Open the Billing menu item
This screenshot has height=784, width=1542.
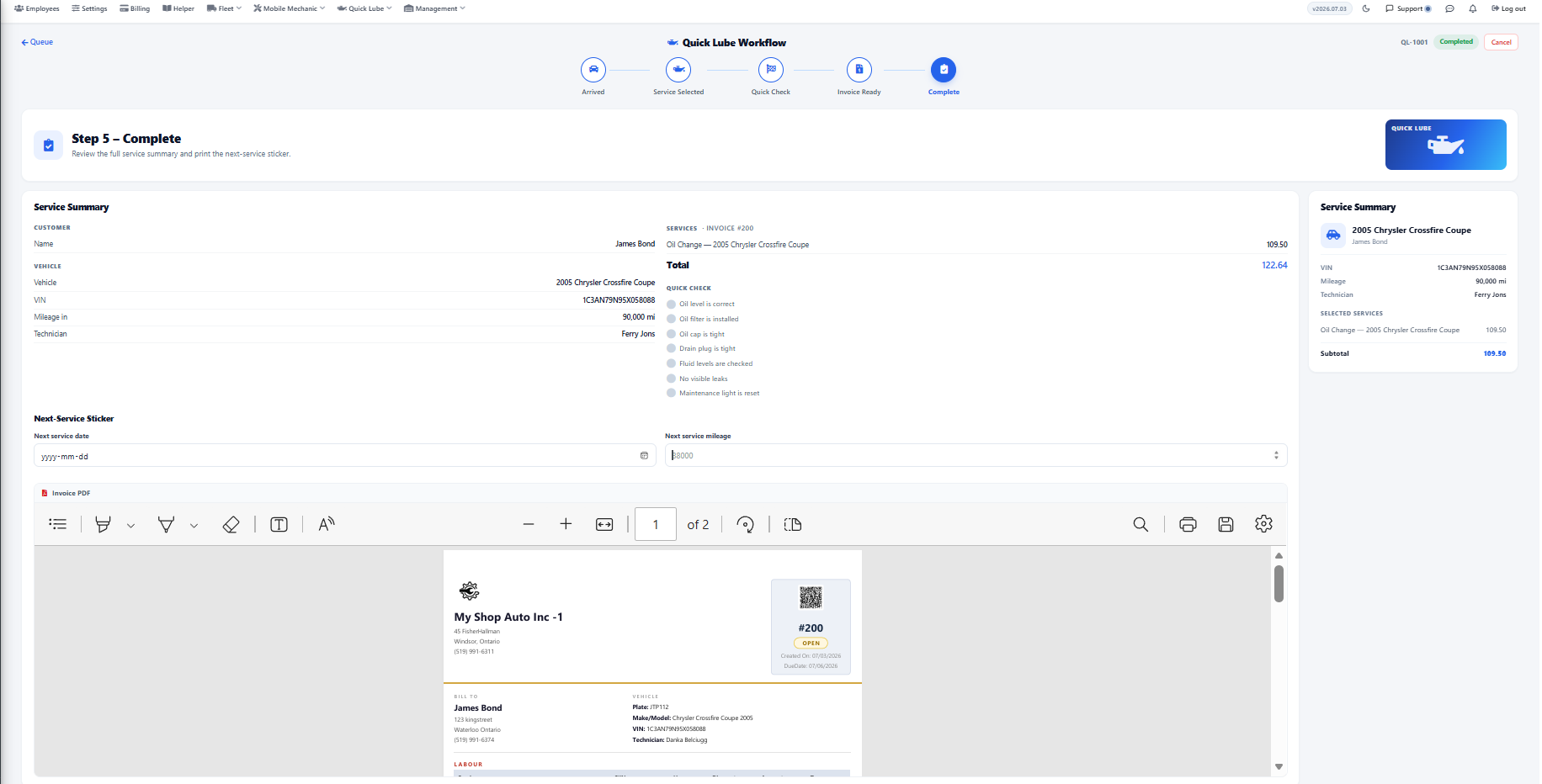[135, 8]
